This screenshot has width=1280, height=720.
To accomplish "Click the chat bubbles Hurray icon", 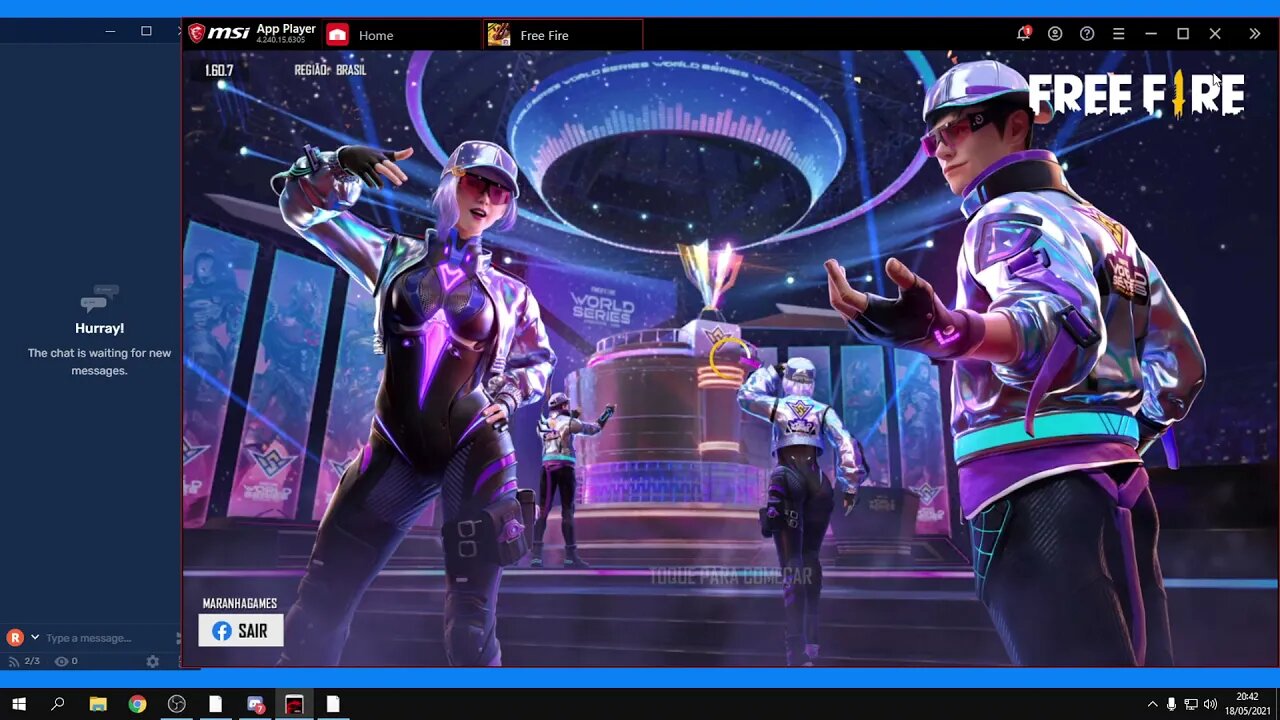I will click(x=99, y=299).
